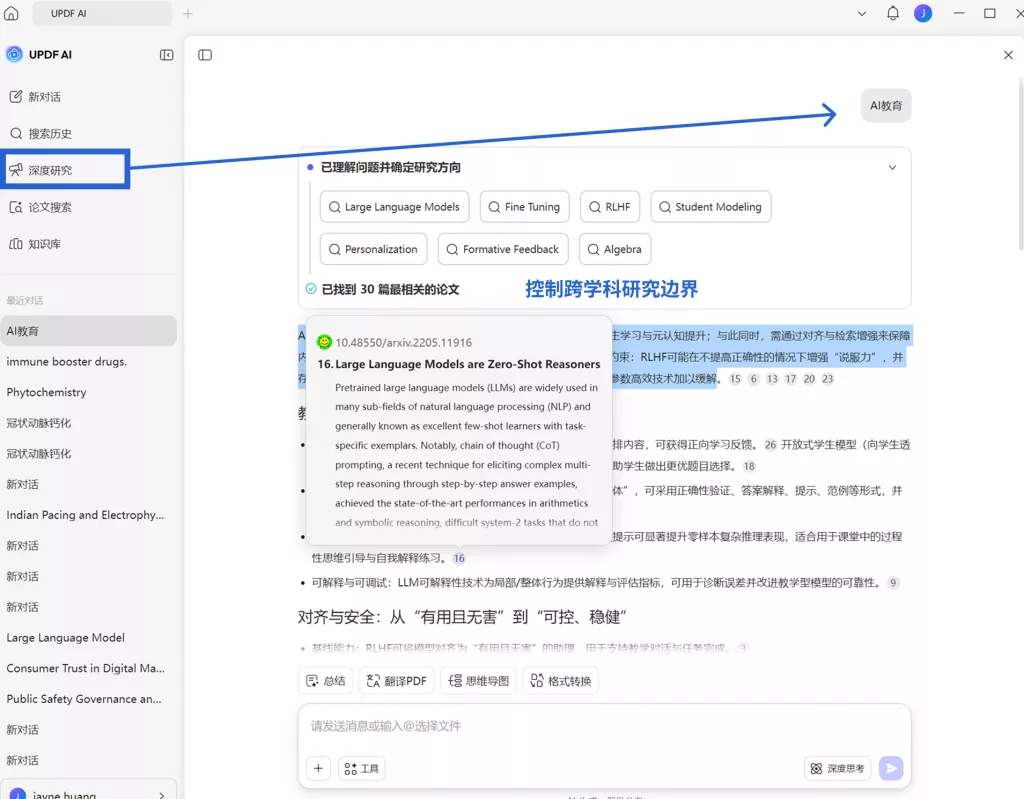Image resolution: width=1024 pixels, height=799 pixels.
Task: Open the user avatar in title bar
Action: [x=923, y=13]
